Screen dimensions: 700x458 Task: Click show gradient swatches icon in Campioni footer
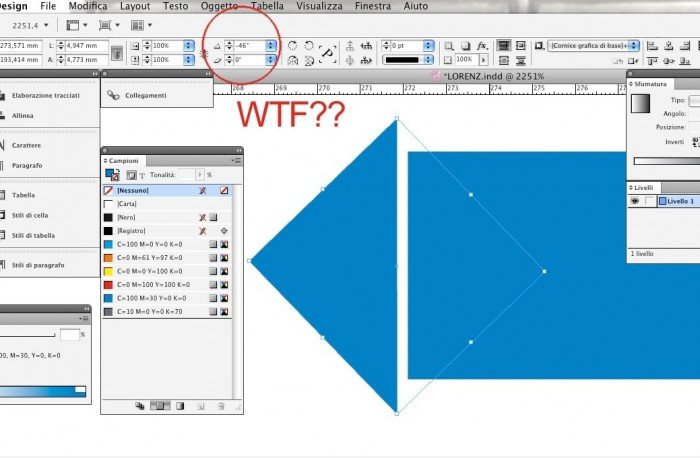[180, 406]
